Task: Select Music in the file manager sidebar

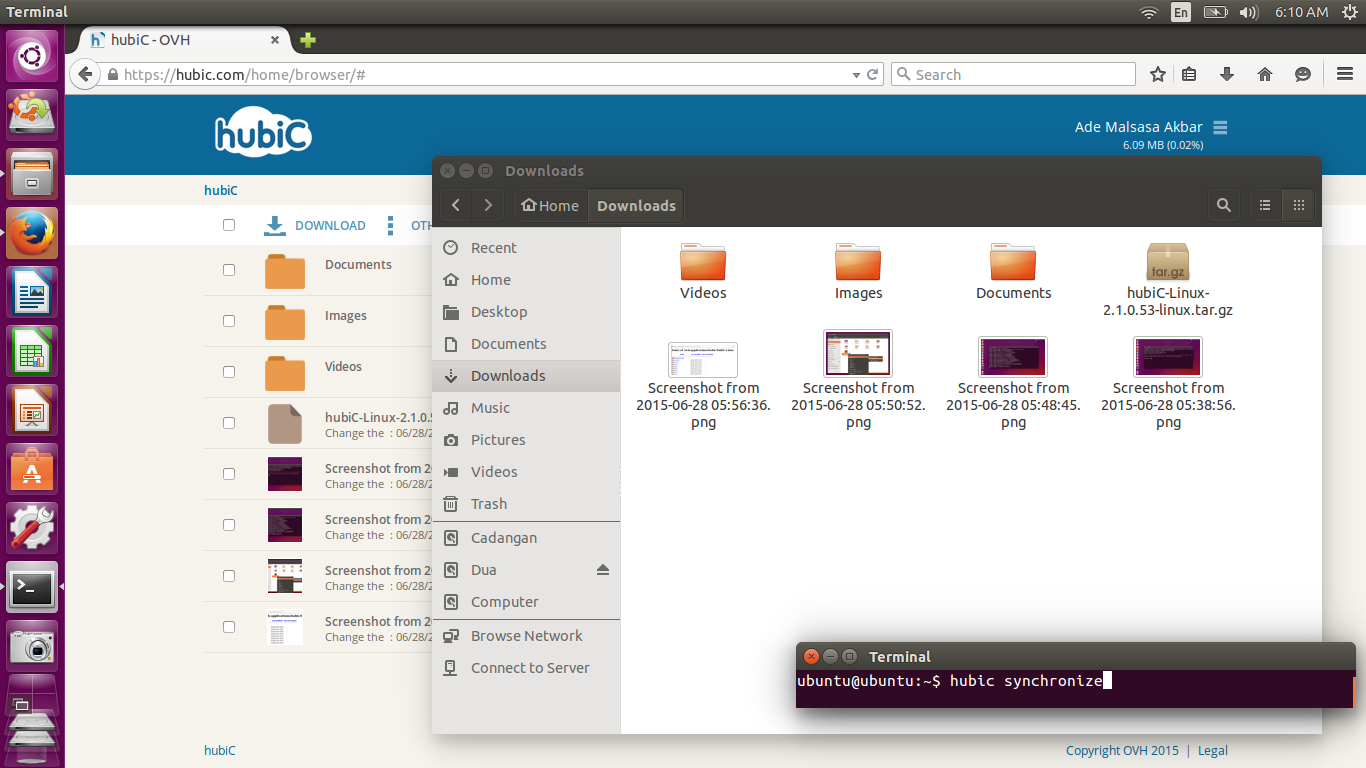Action: pos(490,408)
